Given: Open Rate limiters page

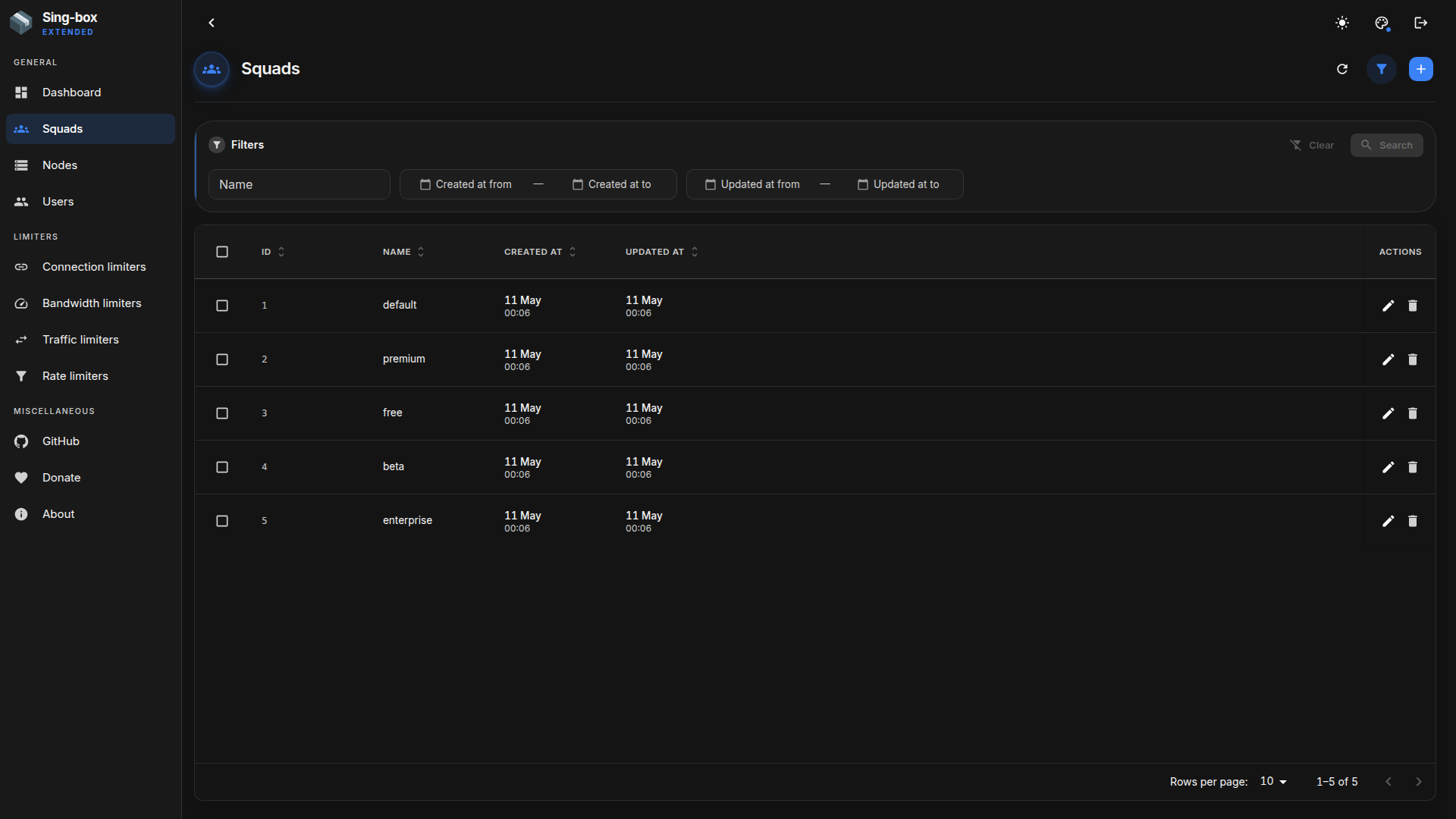Looking at the screenshot, I should pos(90,376).
